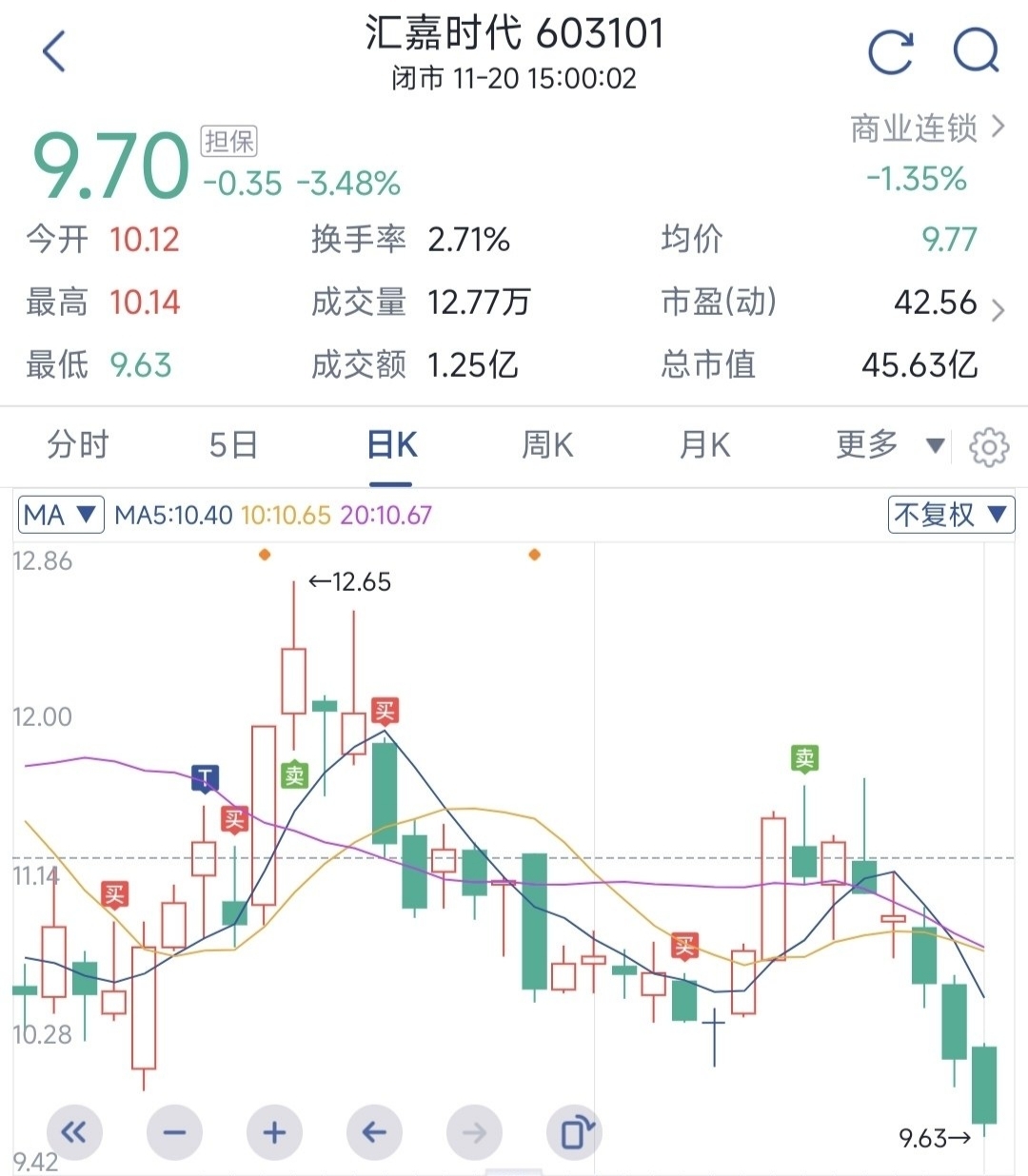
Task: Tap the 担保 margin badge
Action: 228,142
